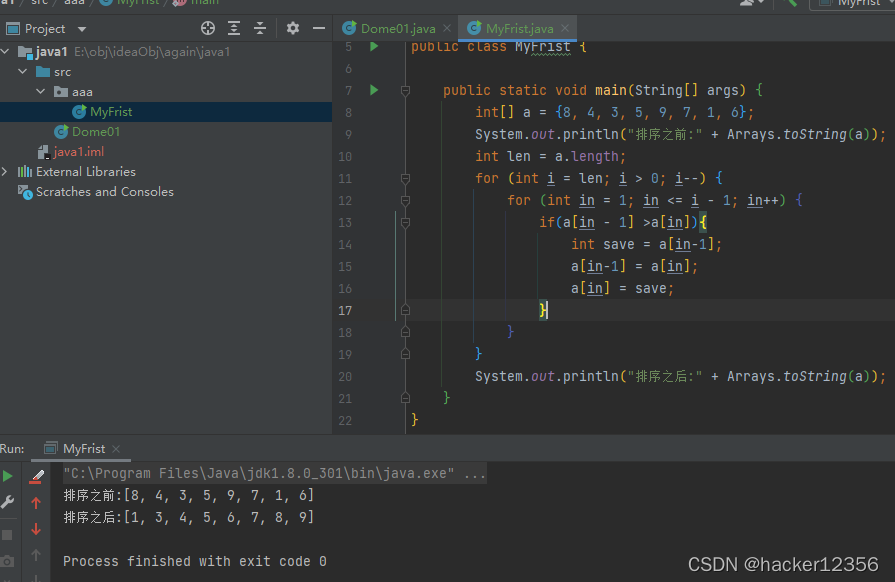Click MyFrist class name in declaration line
Viewport: 895px width, 582px height.
[x=543, y=47]
